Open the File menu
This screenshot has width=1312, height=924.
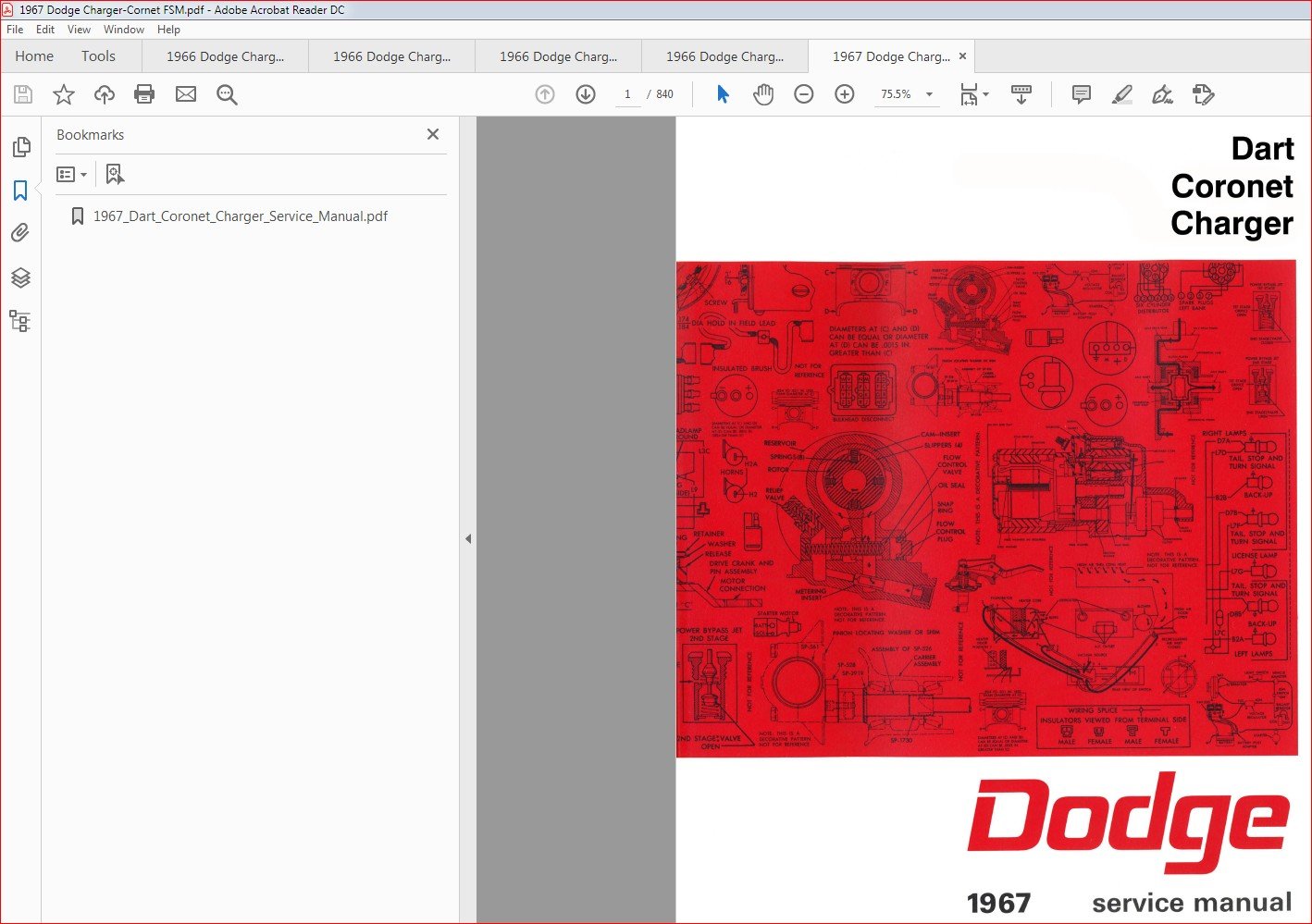coord(15,30)
